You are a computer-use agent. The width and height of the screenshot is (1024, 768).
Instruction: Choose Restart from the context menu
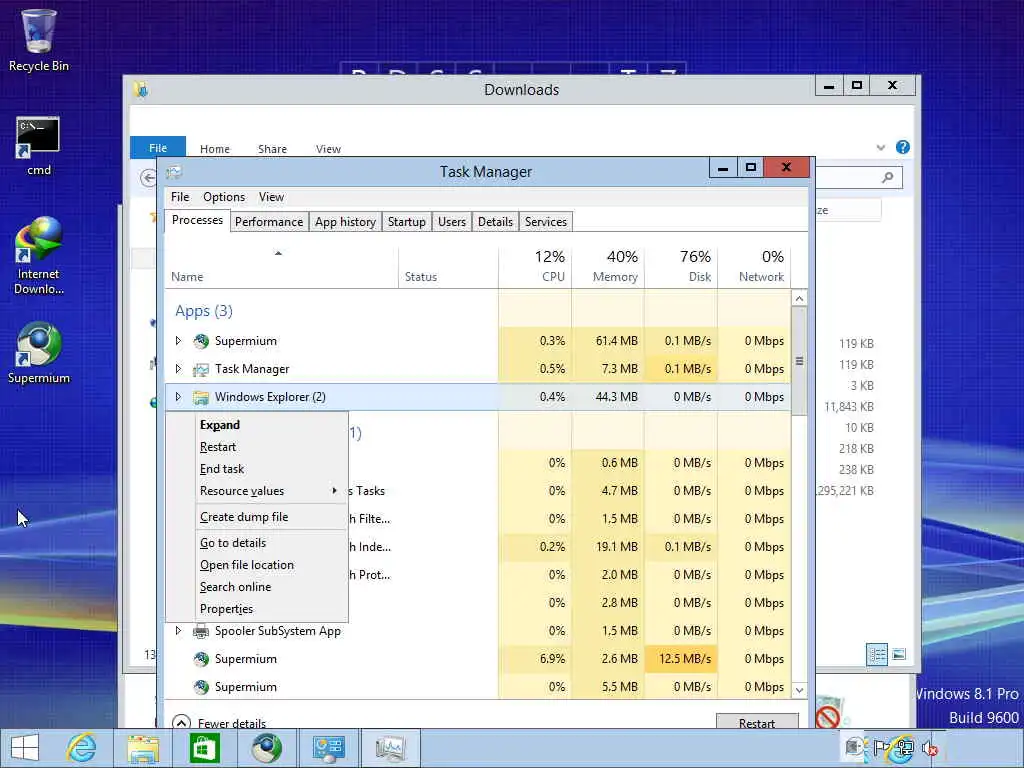click(272, 447)
